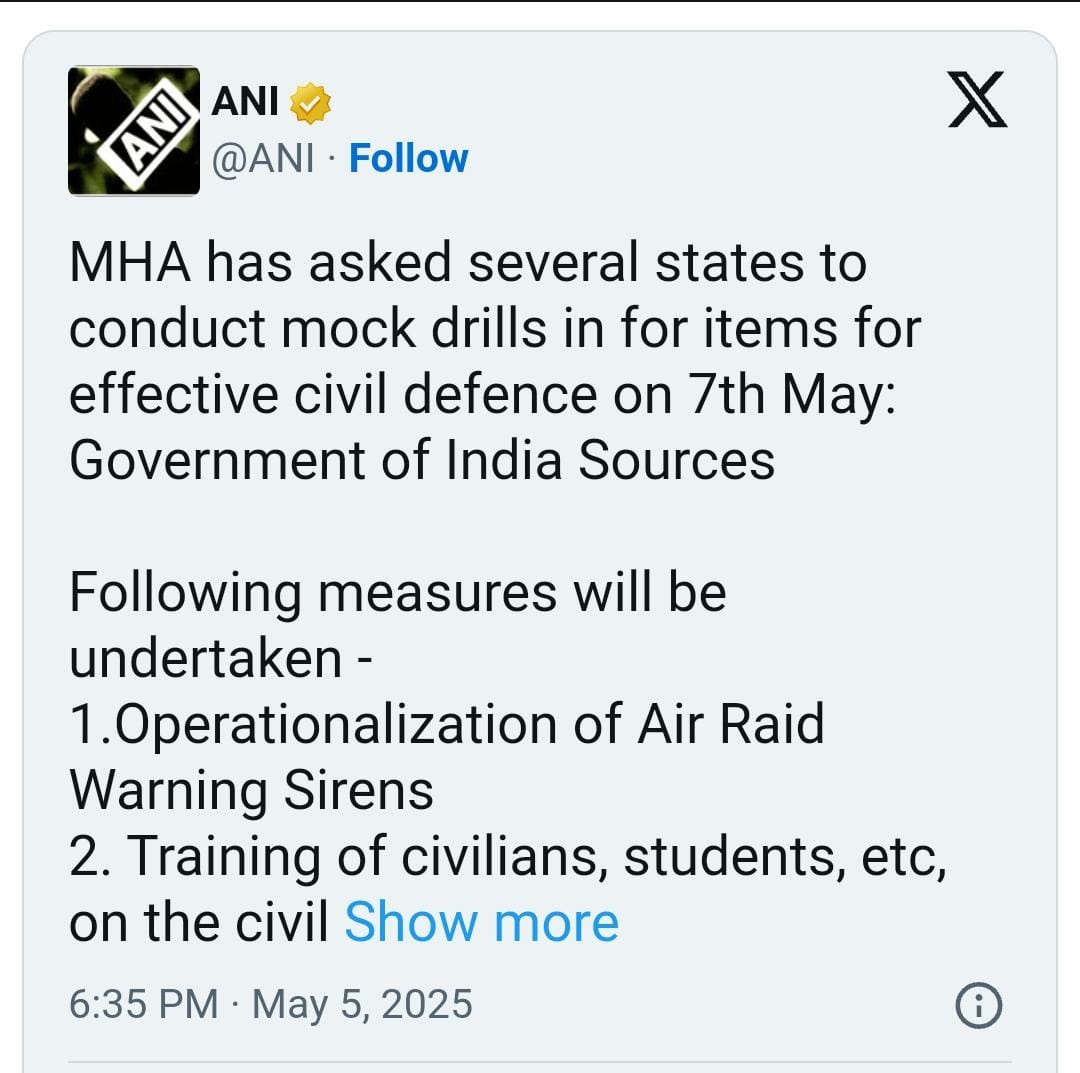
Task: Click the "Warning Sirens" line
Action: [x=251, y=791]
